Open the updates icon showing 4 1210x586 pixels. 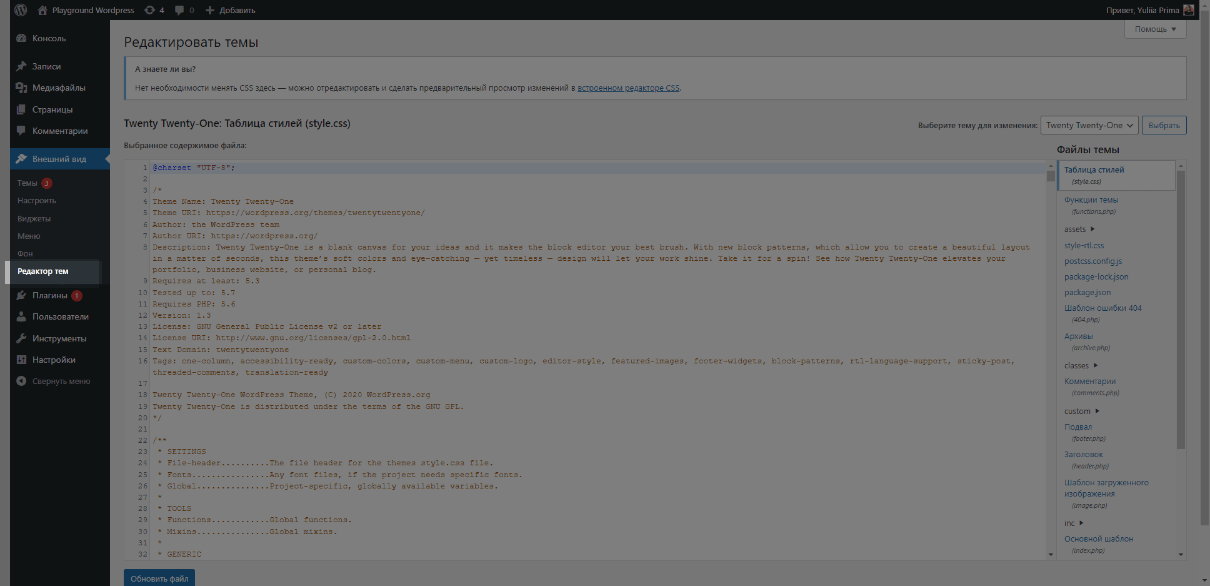point(149,10)
